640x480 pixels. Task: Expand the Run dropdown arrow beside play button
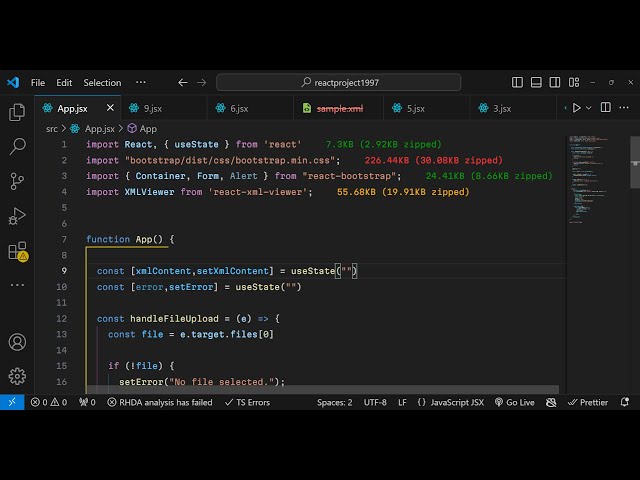click(590, 108)
